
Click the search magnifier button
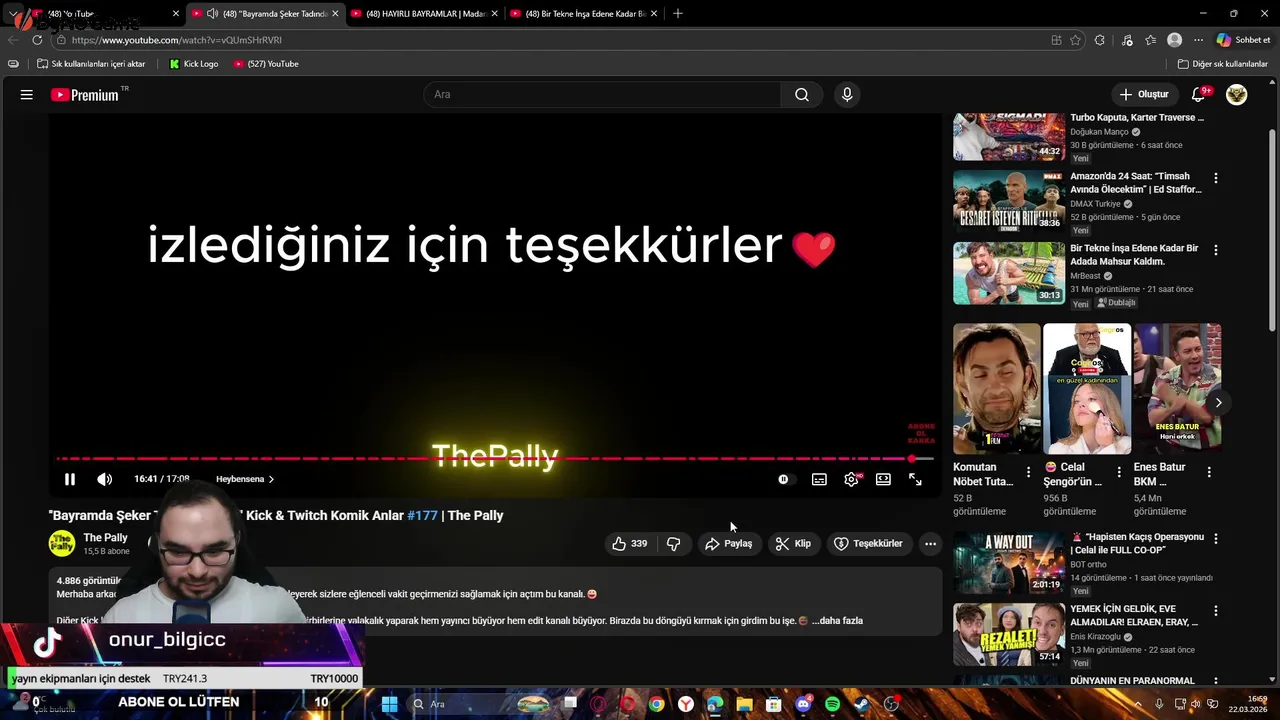tap(802, 94)
